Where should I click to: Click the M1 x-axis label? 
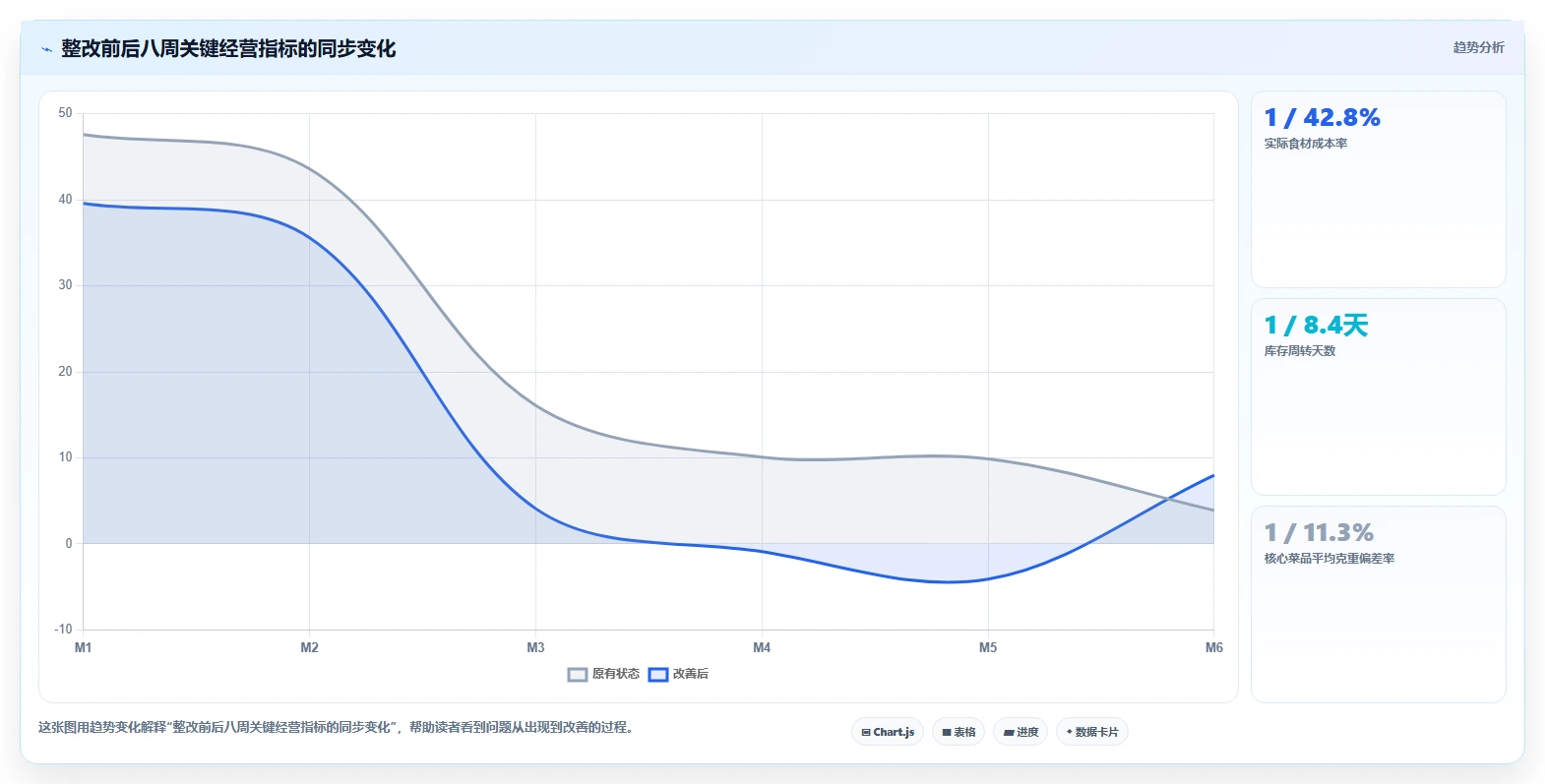[x=84, y=647]
